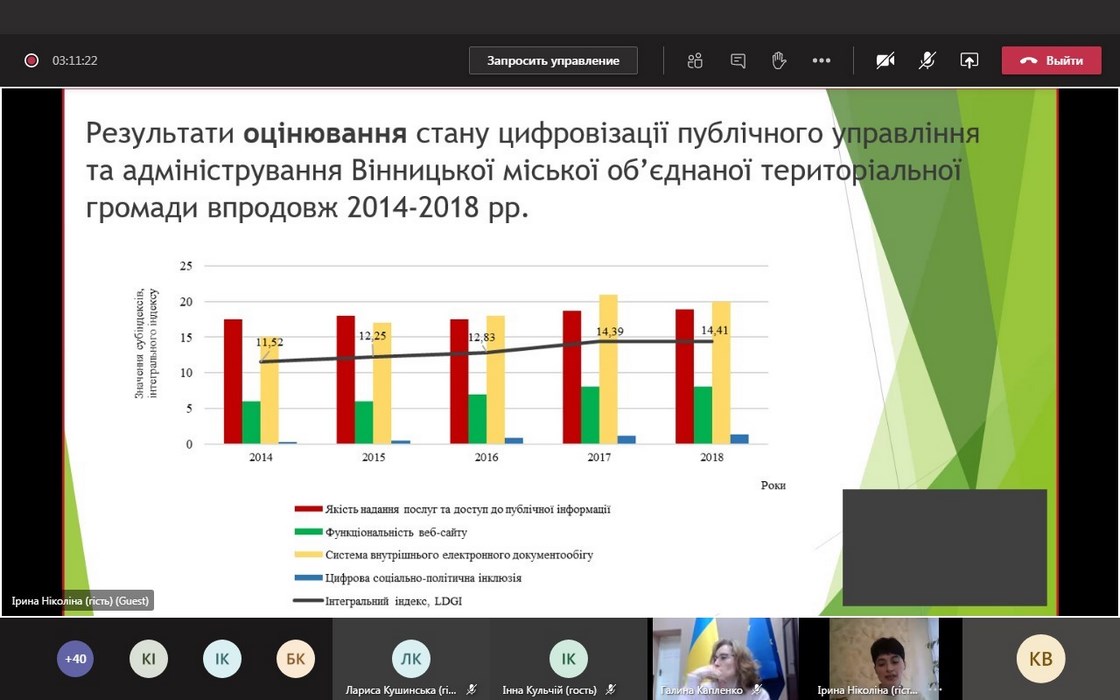Click the dark self-view preview box
This screenshot has height=700, width=1120.
[944, 547]
